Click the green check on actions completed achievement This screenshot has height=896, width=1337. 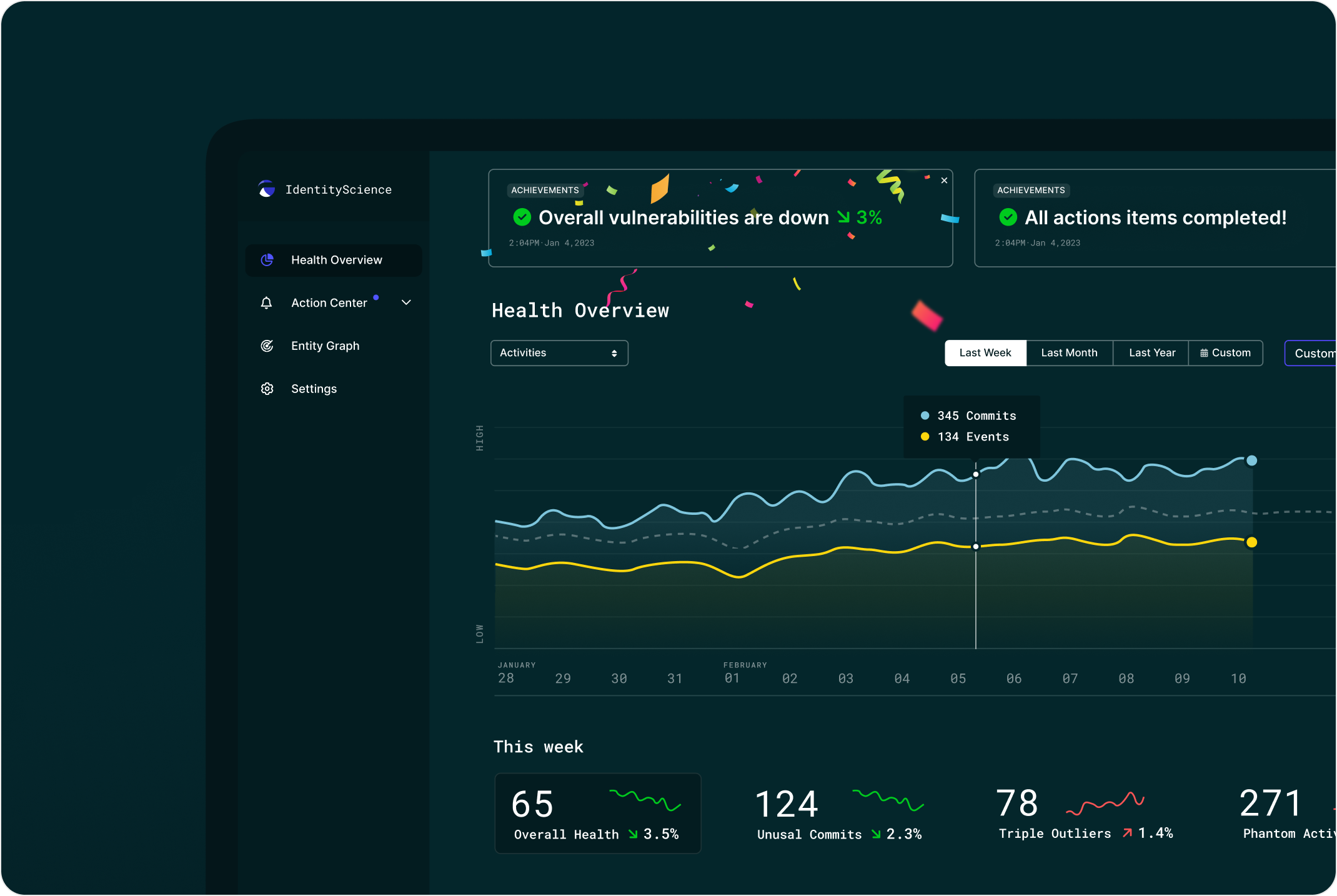1008,217
